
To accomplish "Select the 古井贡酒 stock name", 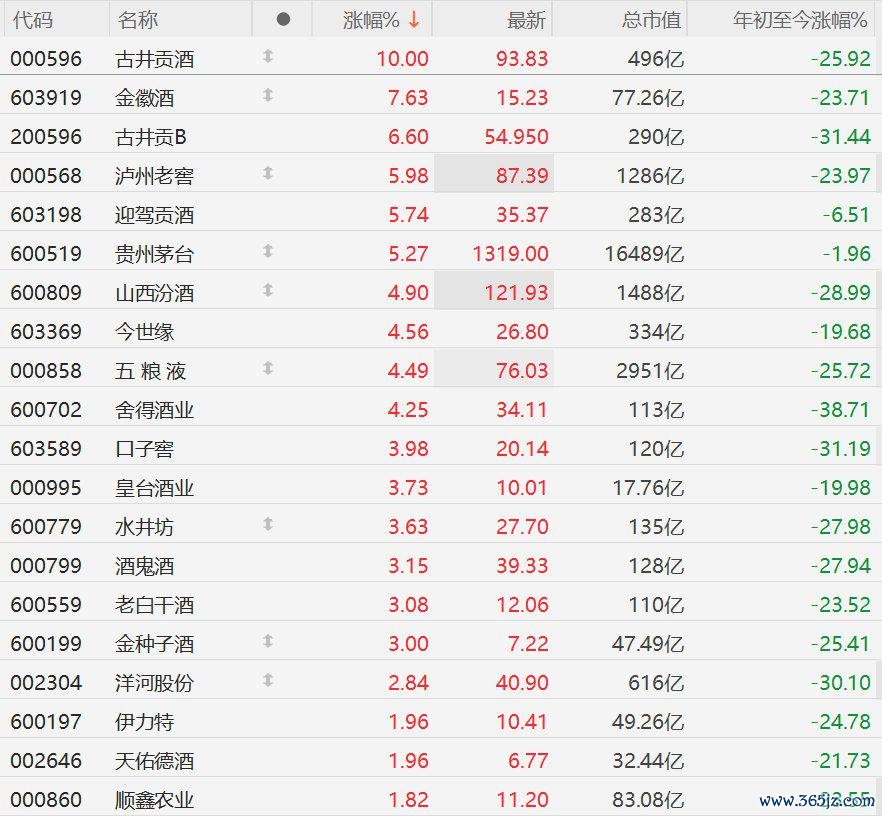I will pos(155,59).
